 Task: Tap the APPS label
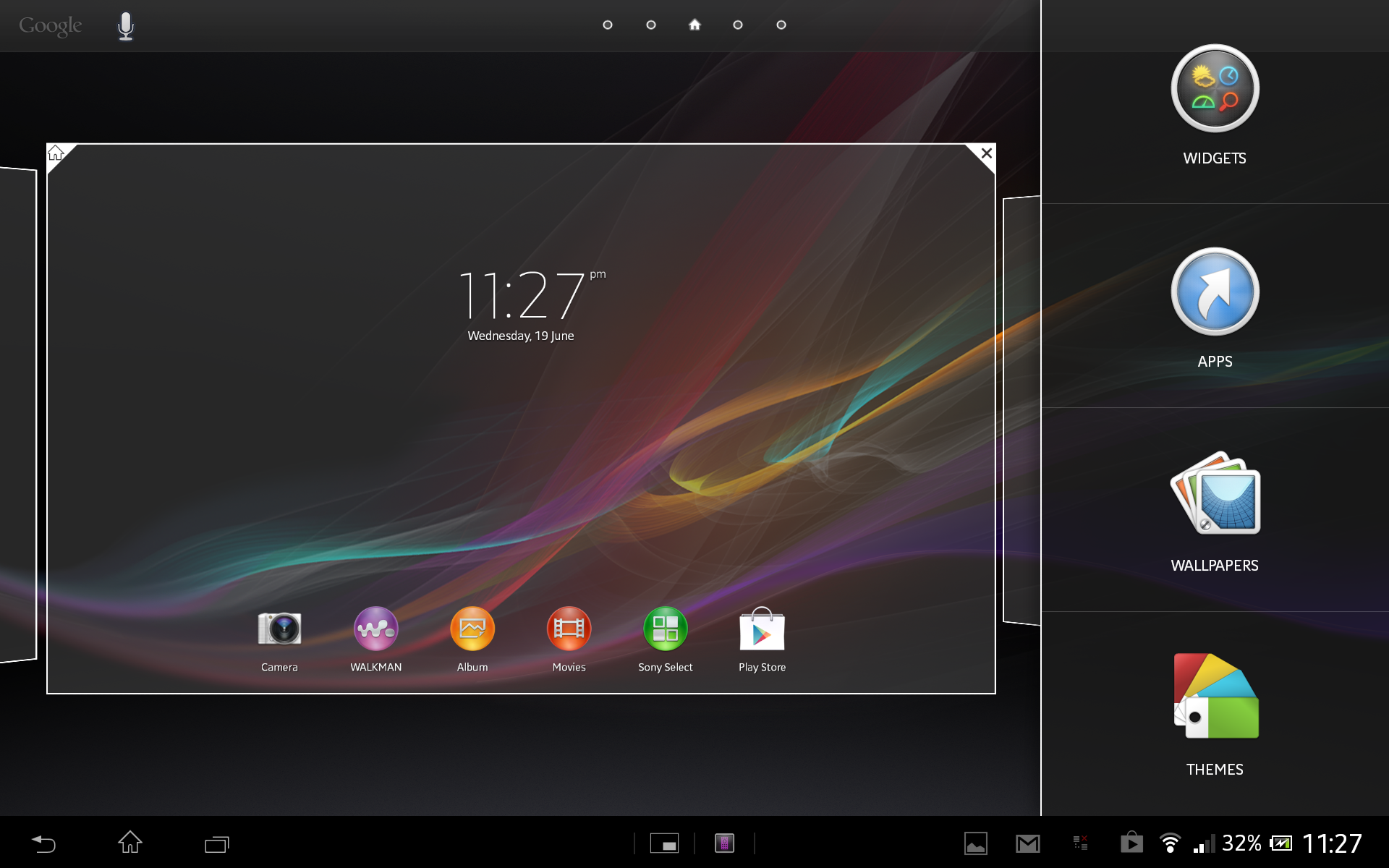pyautogui.click(x=1215, y=362)
